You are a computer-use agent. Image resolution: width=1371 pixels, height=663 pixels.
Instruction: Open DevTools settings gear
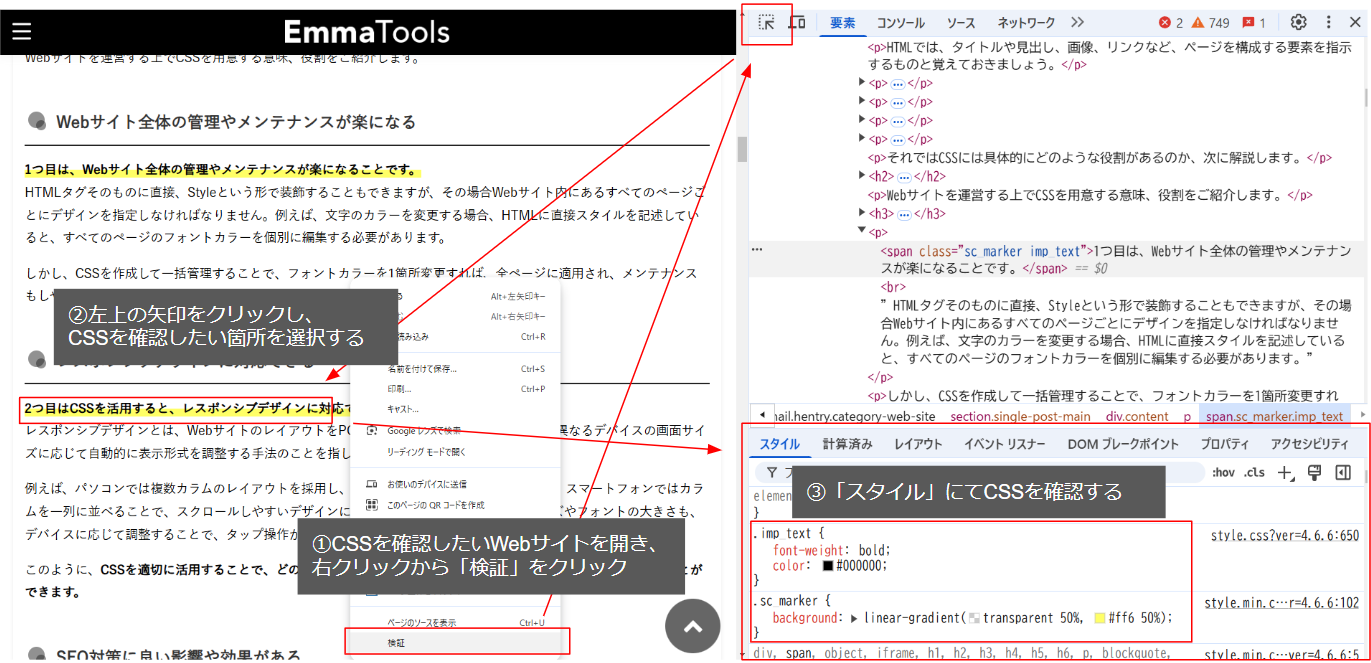[x=1297, y=22]
